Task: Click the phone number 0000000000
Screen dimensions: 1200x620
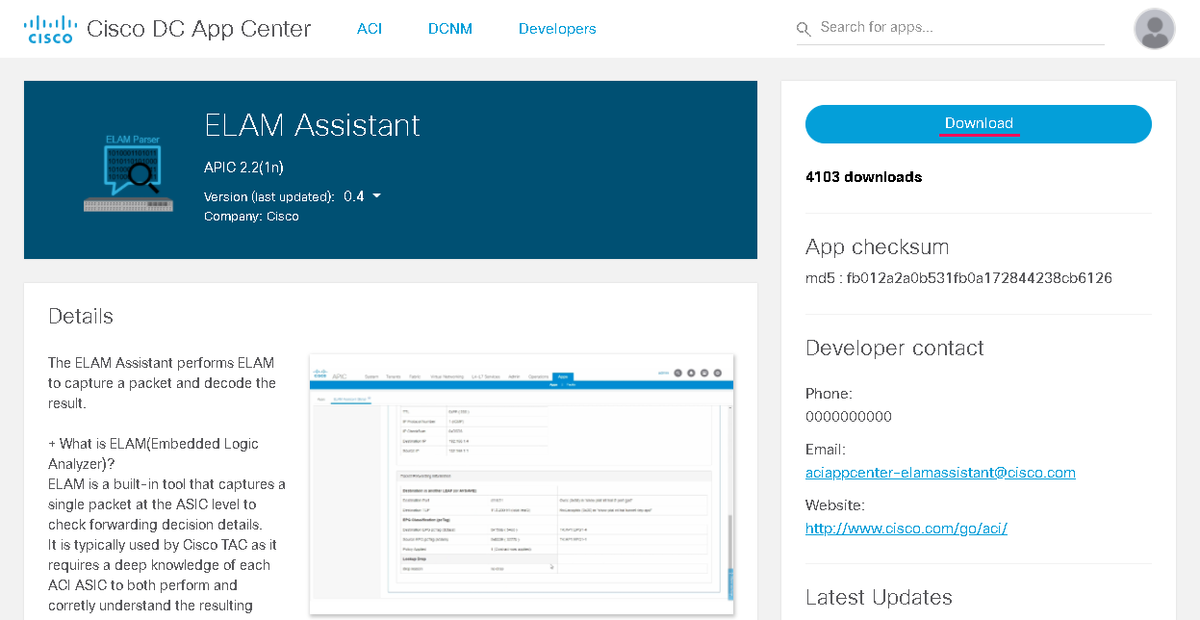Action: pos(848,416)
